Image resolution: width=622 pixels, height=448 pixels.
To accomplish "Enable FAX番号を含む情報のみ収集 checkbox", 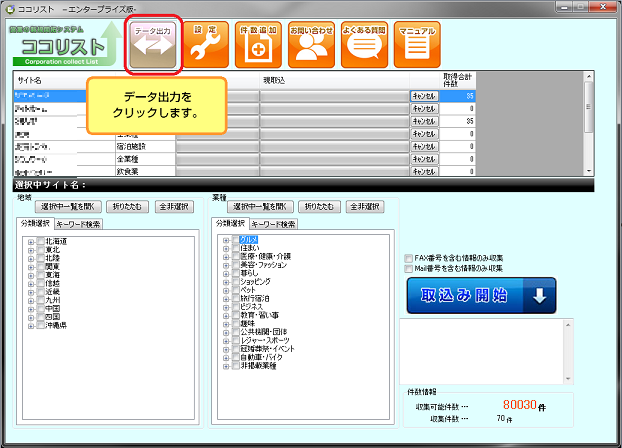I will (407, 258).
